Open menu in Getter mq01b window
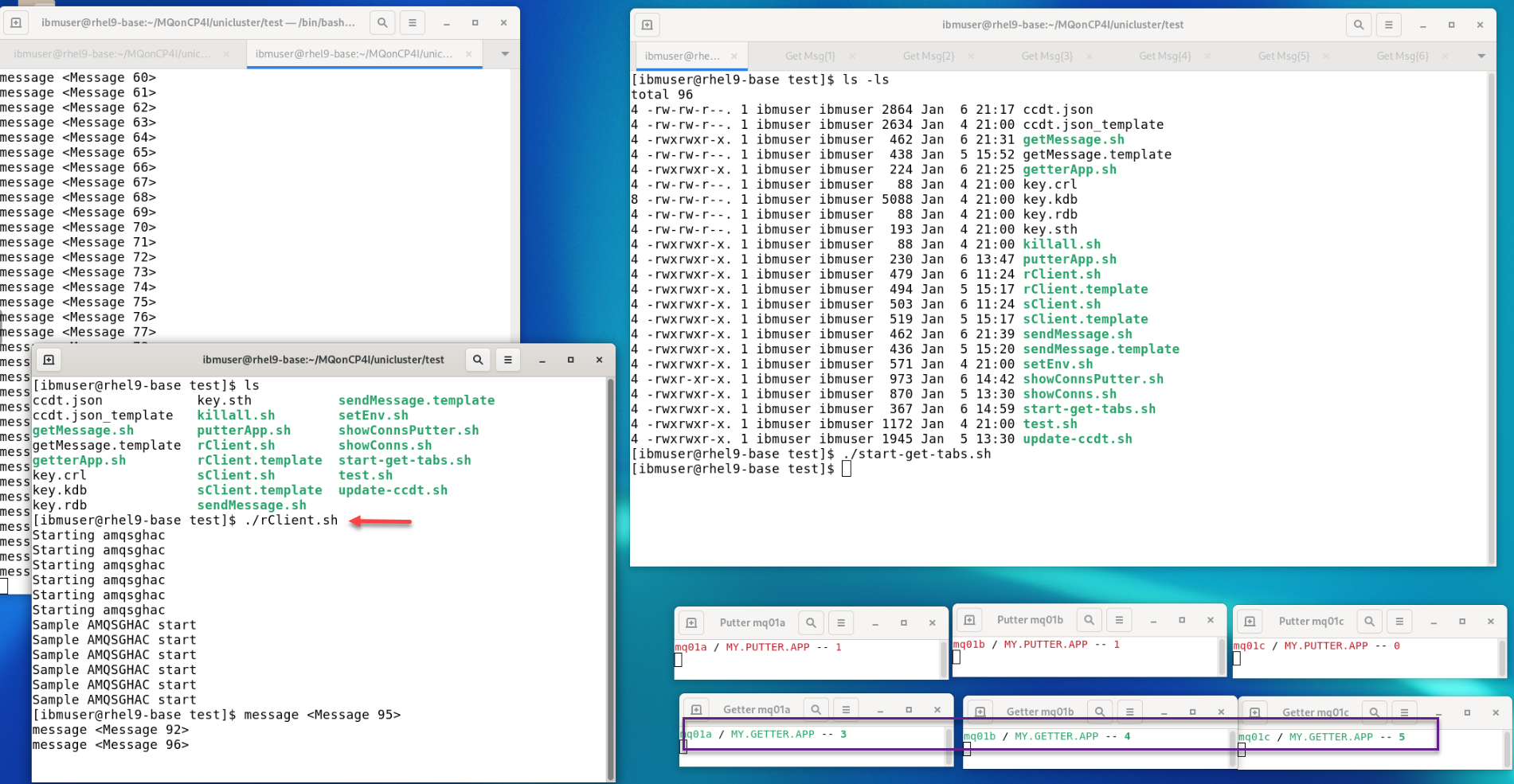Image resolution: width=1514 pixels, height=784 pixels. (1130, 712)
